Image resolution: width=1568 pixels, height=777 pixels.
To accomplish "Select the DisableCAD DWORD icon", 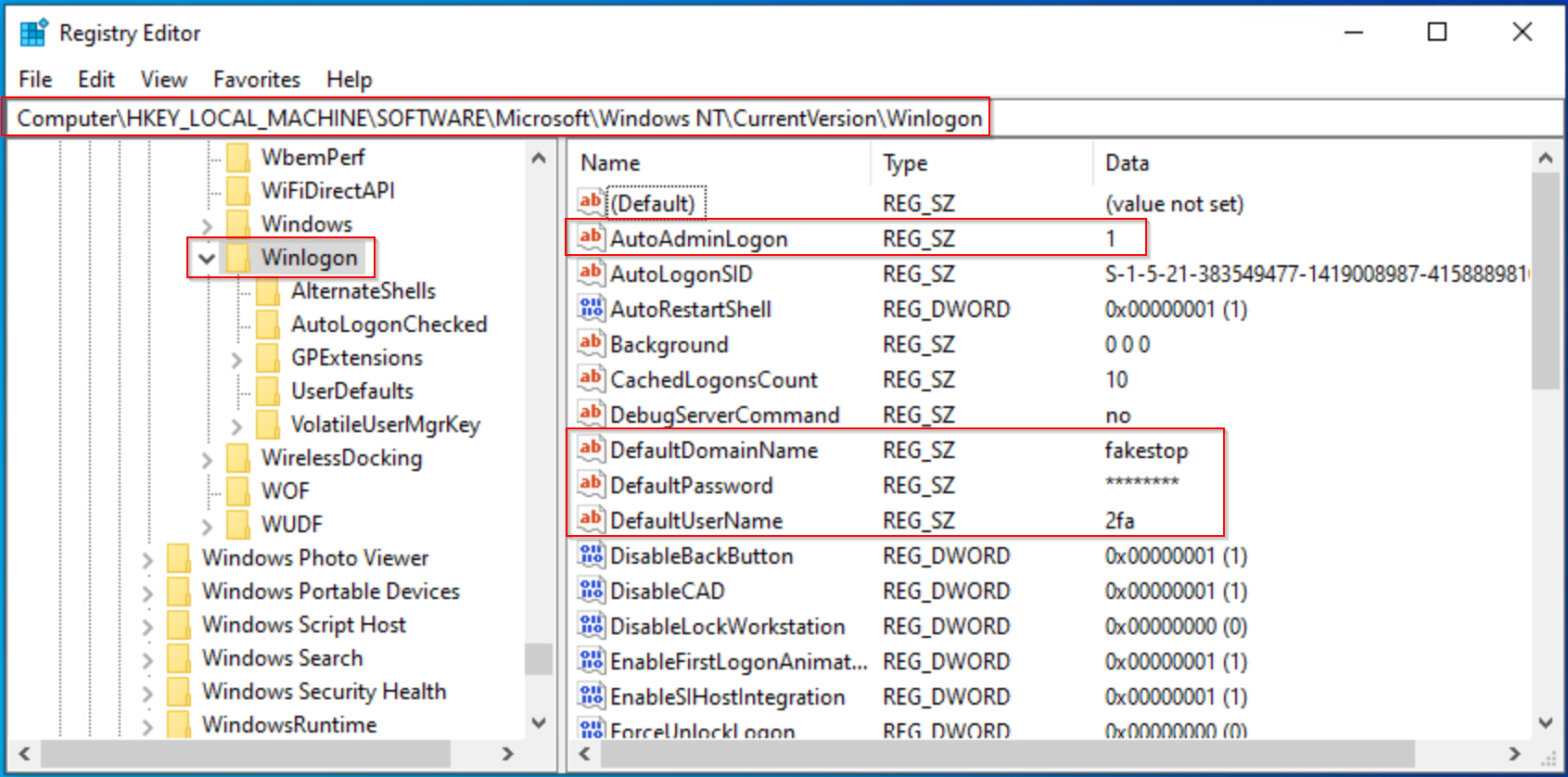I will point(590,590).
